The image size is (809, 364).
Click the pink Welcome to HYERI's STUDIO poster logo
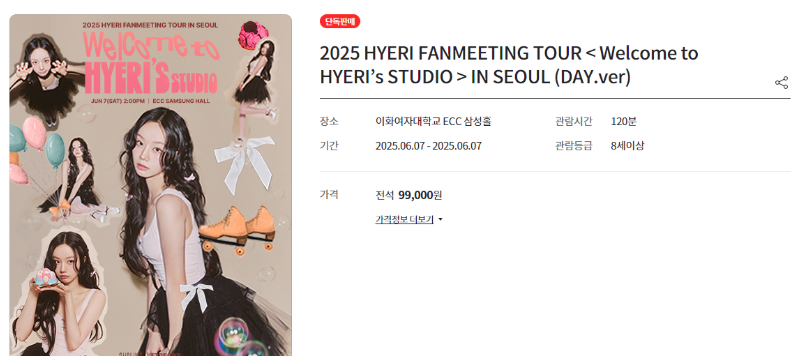point(151,63)
